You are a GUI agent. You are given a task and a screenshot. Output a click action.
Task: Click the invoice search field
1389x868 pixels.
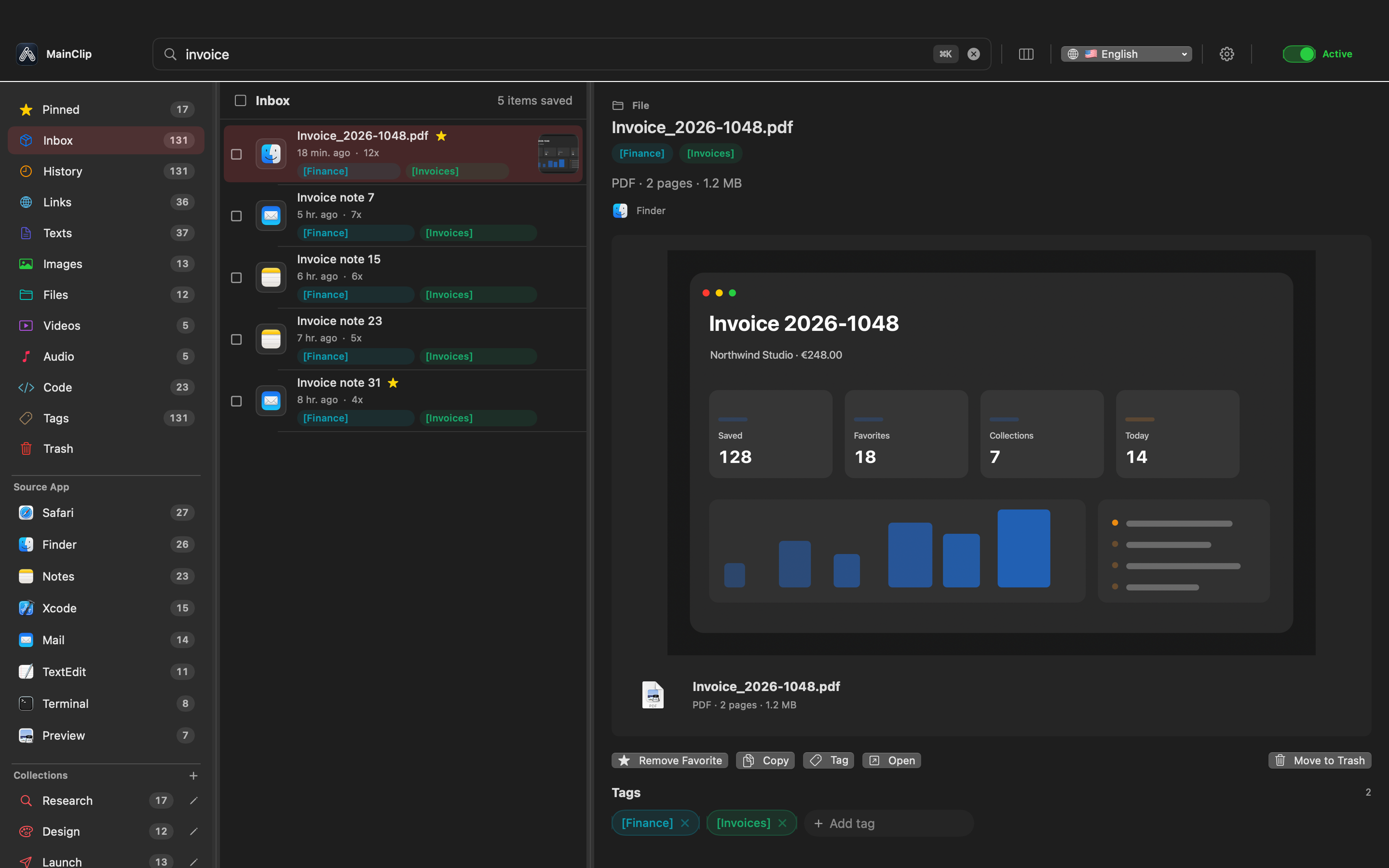pos(571,54)
